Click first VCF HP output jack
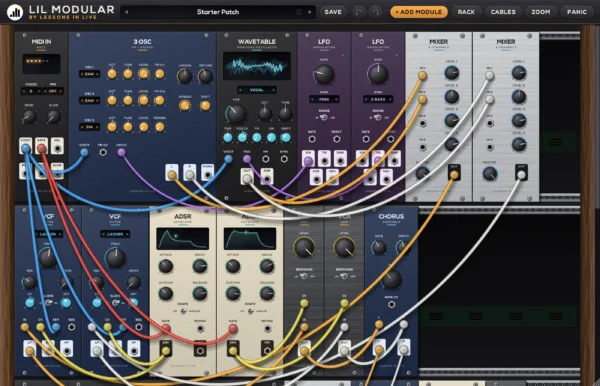Image resolution: width=600 pixels, height=386 pixels. [x=67, y=350]
